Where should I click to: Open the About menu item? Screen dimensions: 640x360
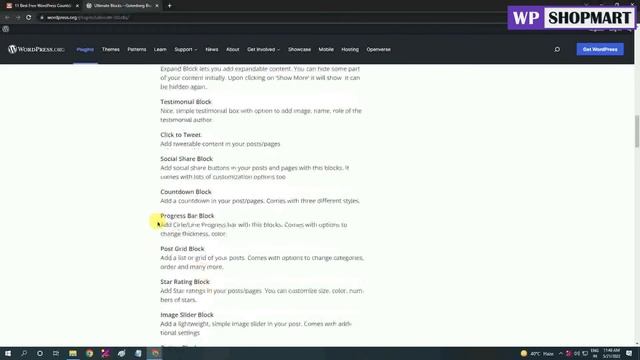click(x=233, y=49)
